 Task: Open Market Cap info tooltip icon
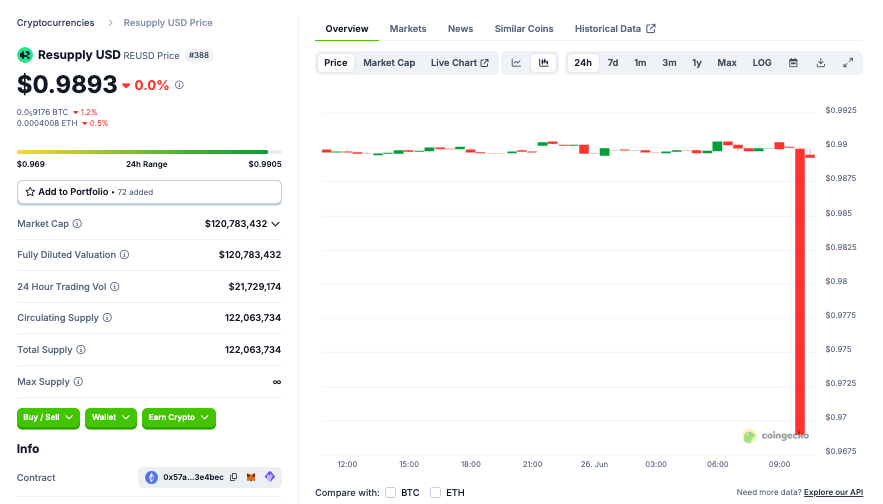pyautogui.click(x=77, y=224)
